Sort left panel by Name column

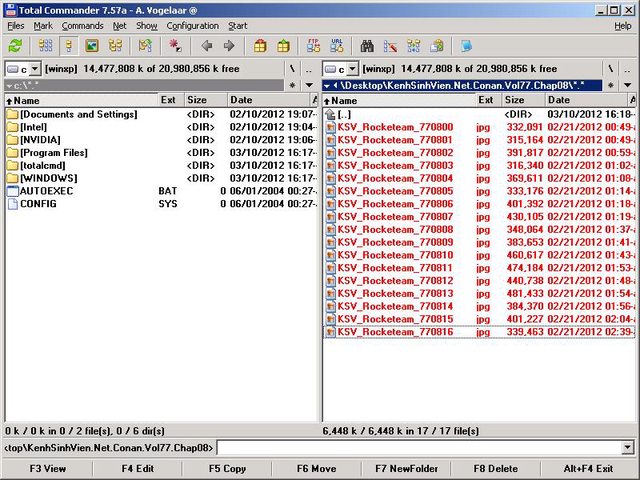point(82,100)
